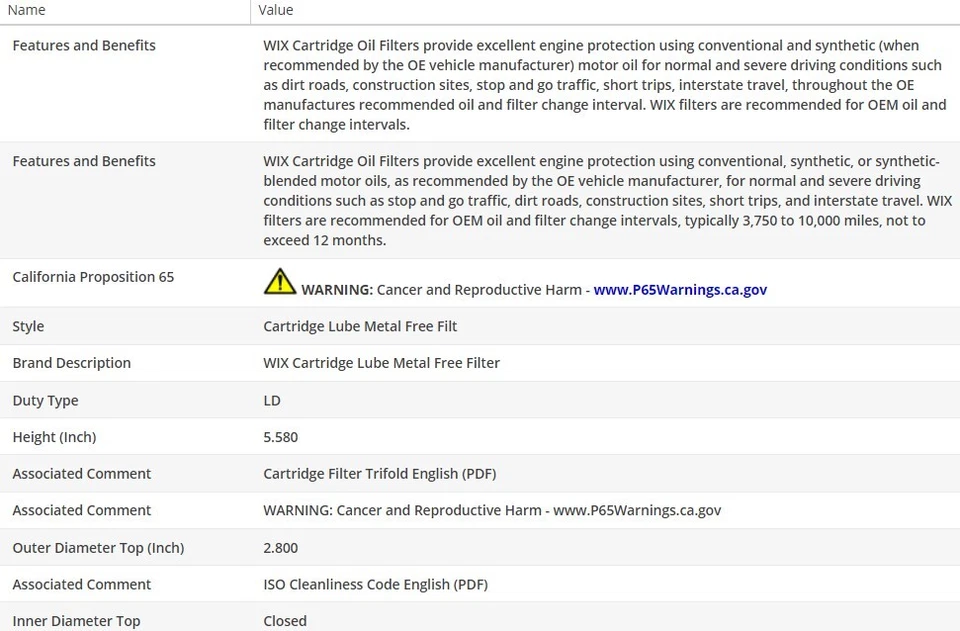Open the www.P65Warnings.ca.gov link
Viewport: 960px width, 631px height.
(680, 290)
